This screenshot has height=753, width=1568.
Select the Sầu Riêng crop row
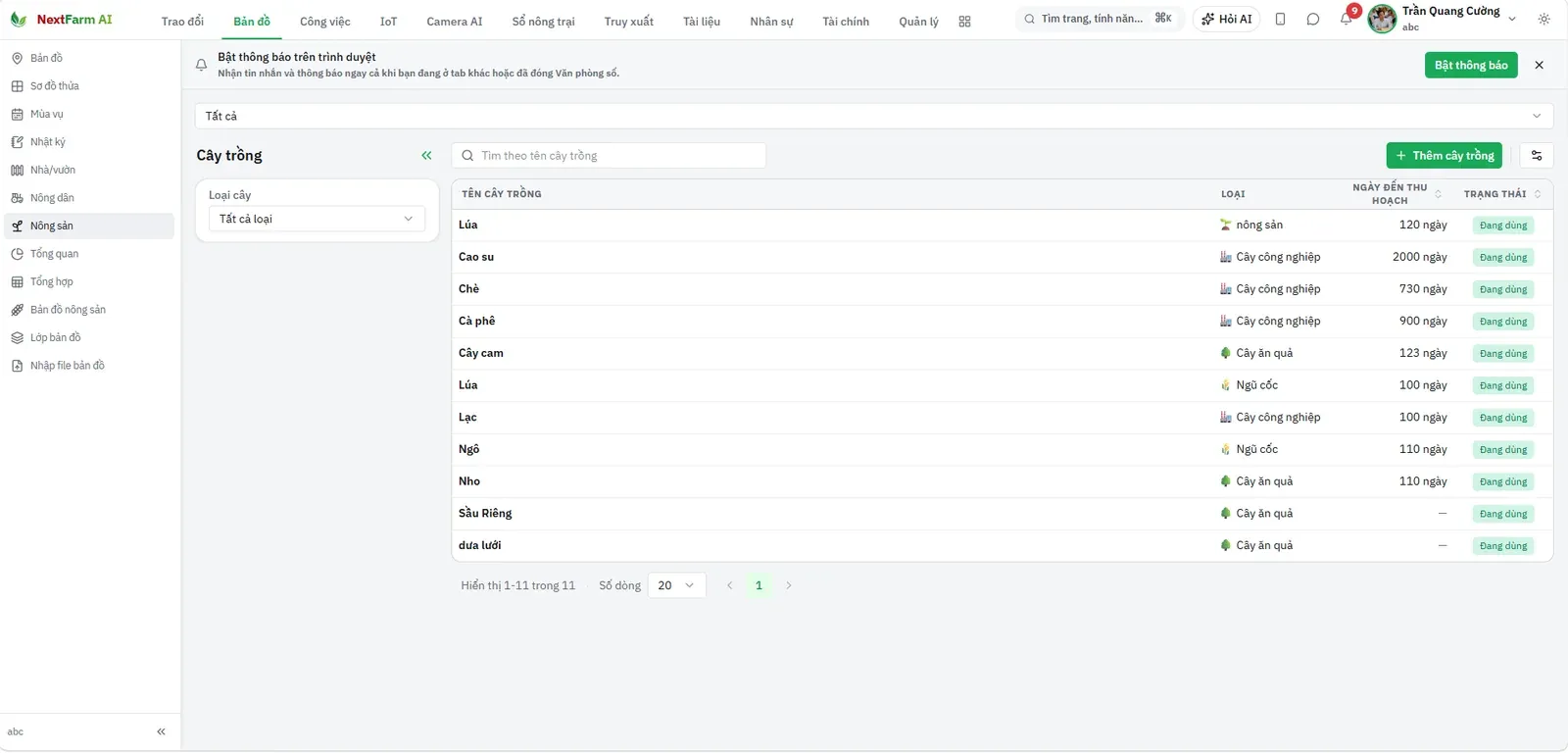pos(1002,514)
